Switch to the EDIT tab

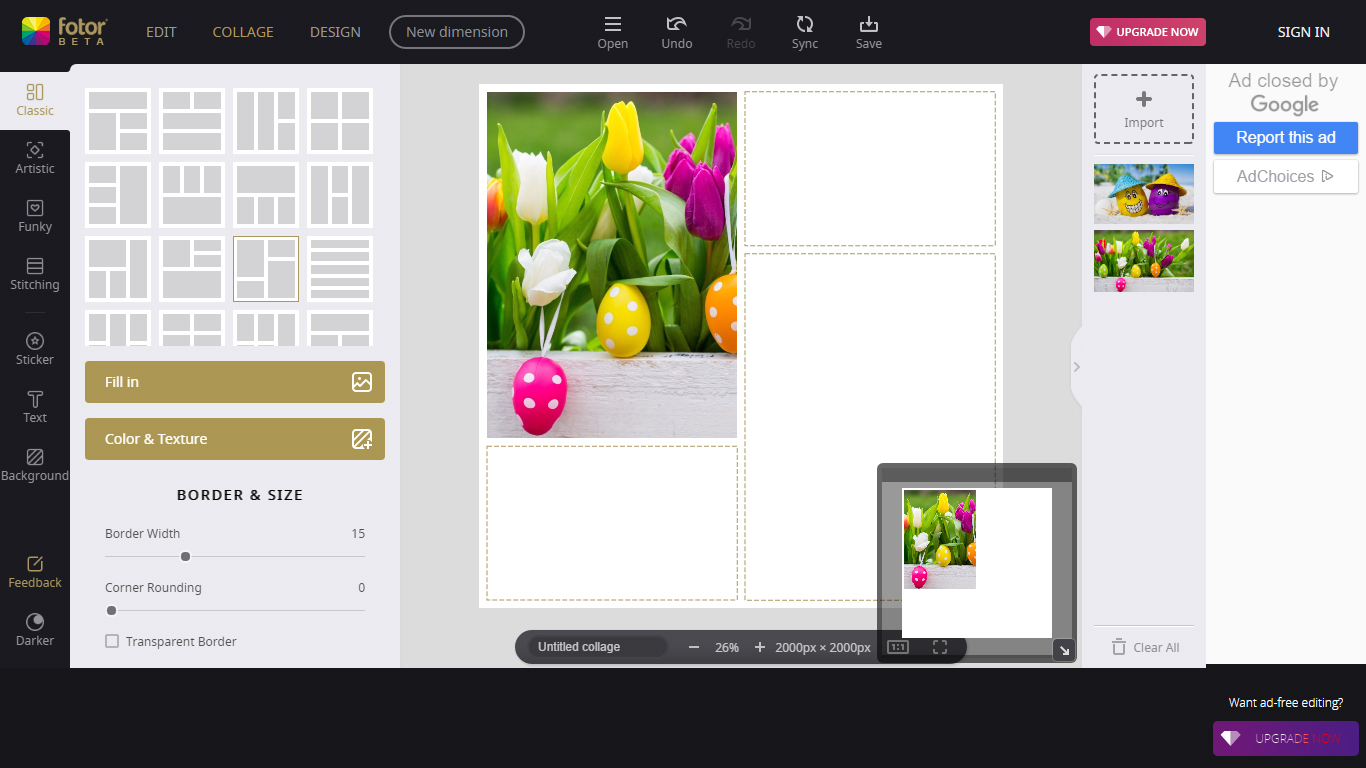(x=161, y=32)
